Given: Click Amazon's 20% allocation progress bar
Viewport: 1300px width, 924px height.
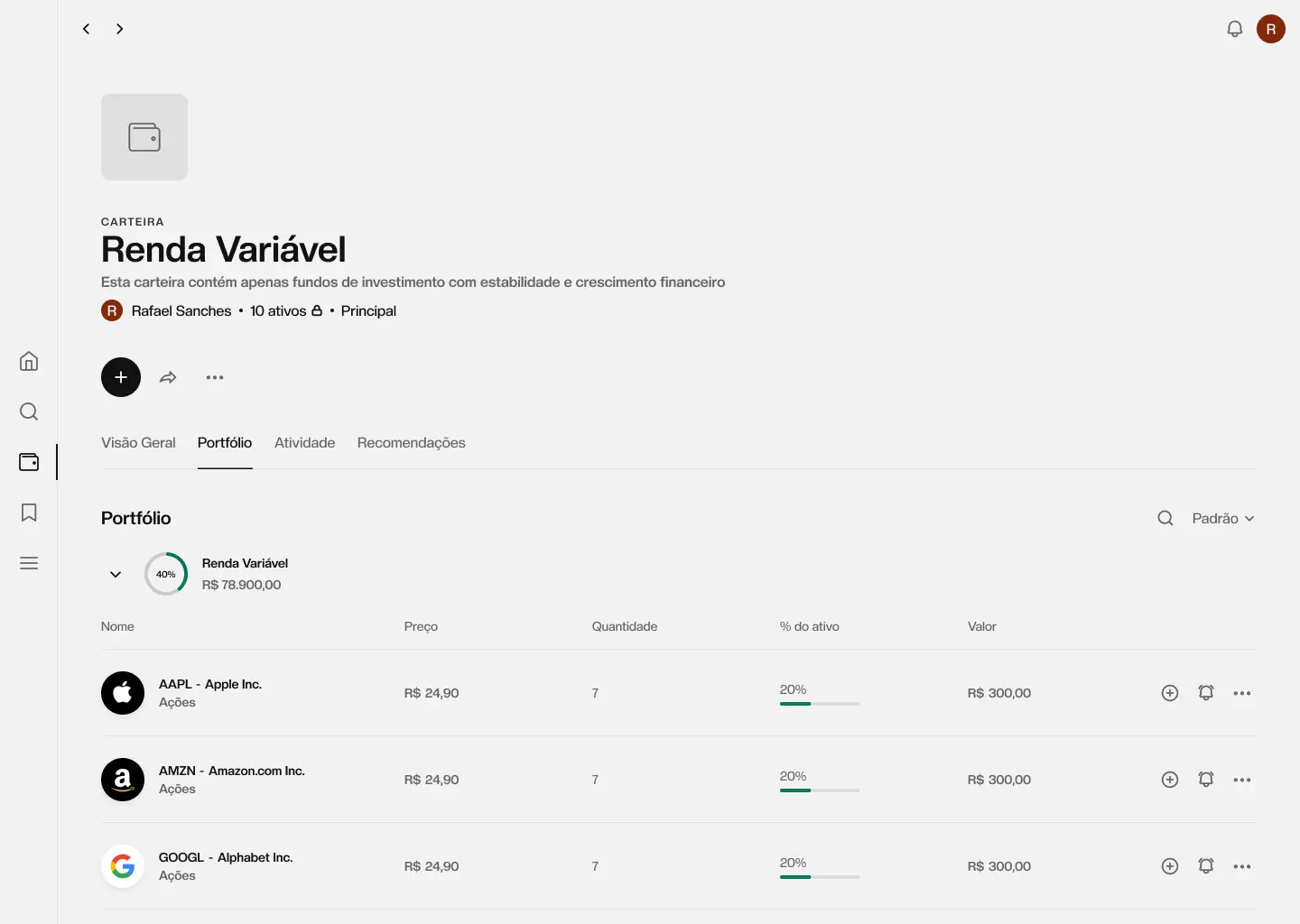Looking at the screenshot, I should click(x=819, y=790).
